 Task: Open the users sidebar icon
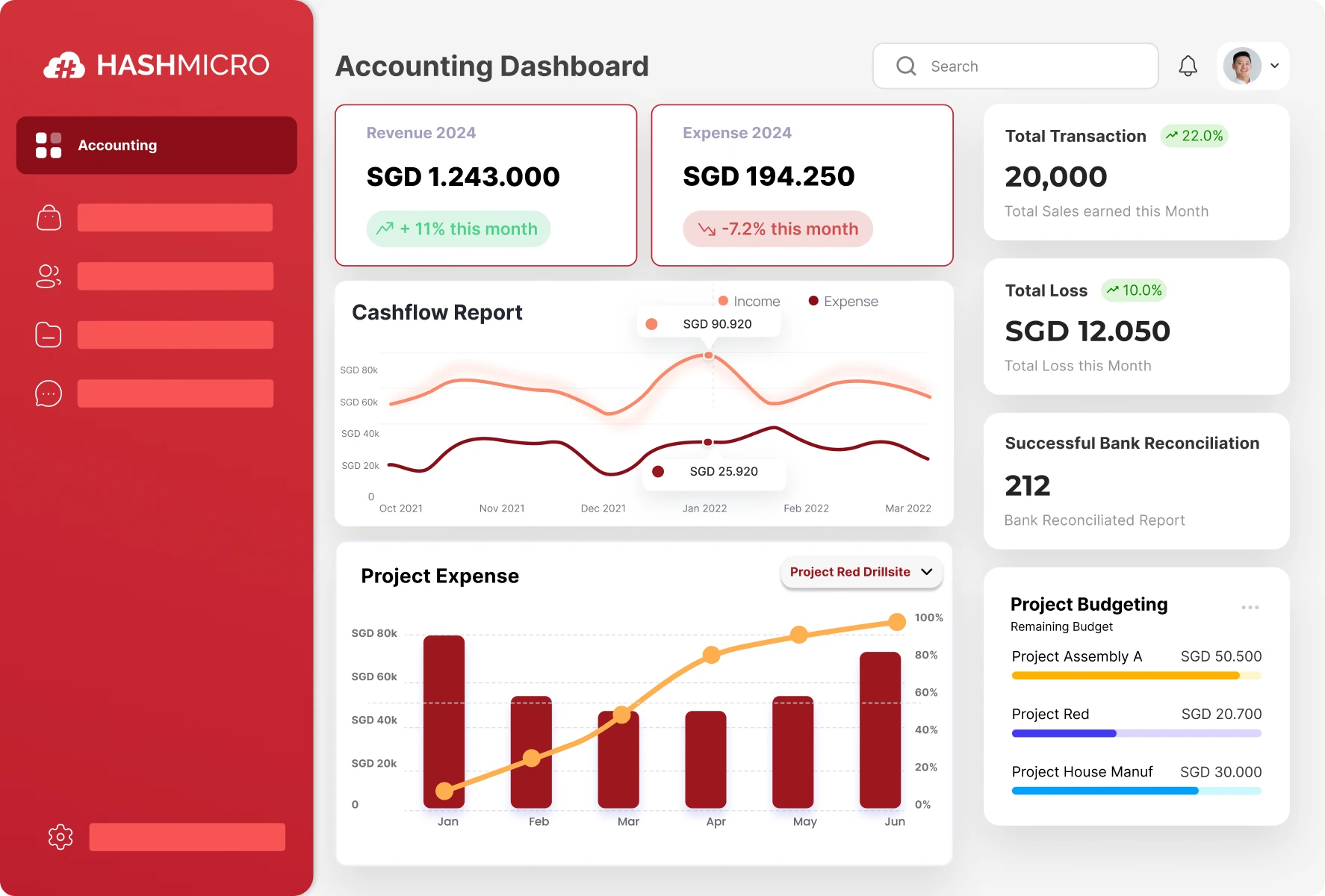pos(49,276)
